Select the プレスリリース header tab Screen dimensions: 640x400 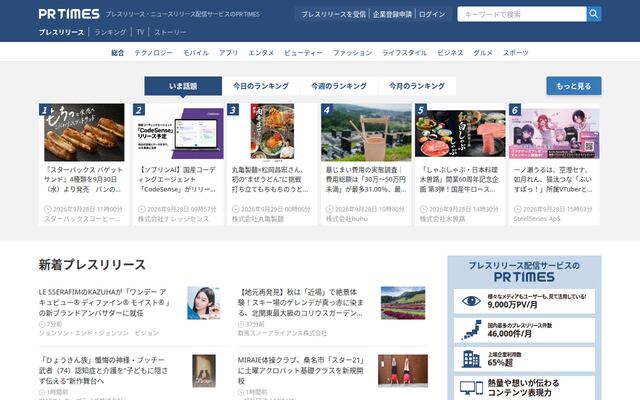[x=61, y=32]
